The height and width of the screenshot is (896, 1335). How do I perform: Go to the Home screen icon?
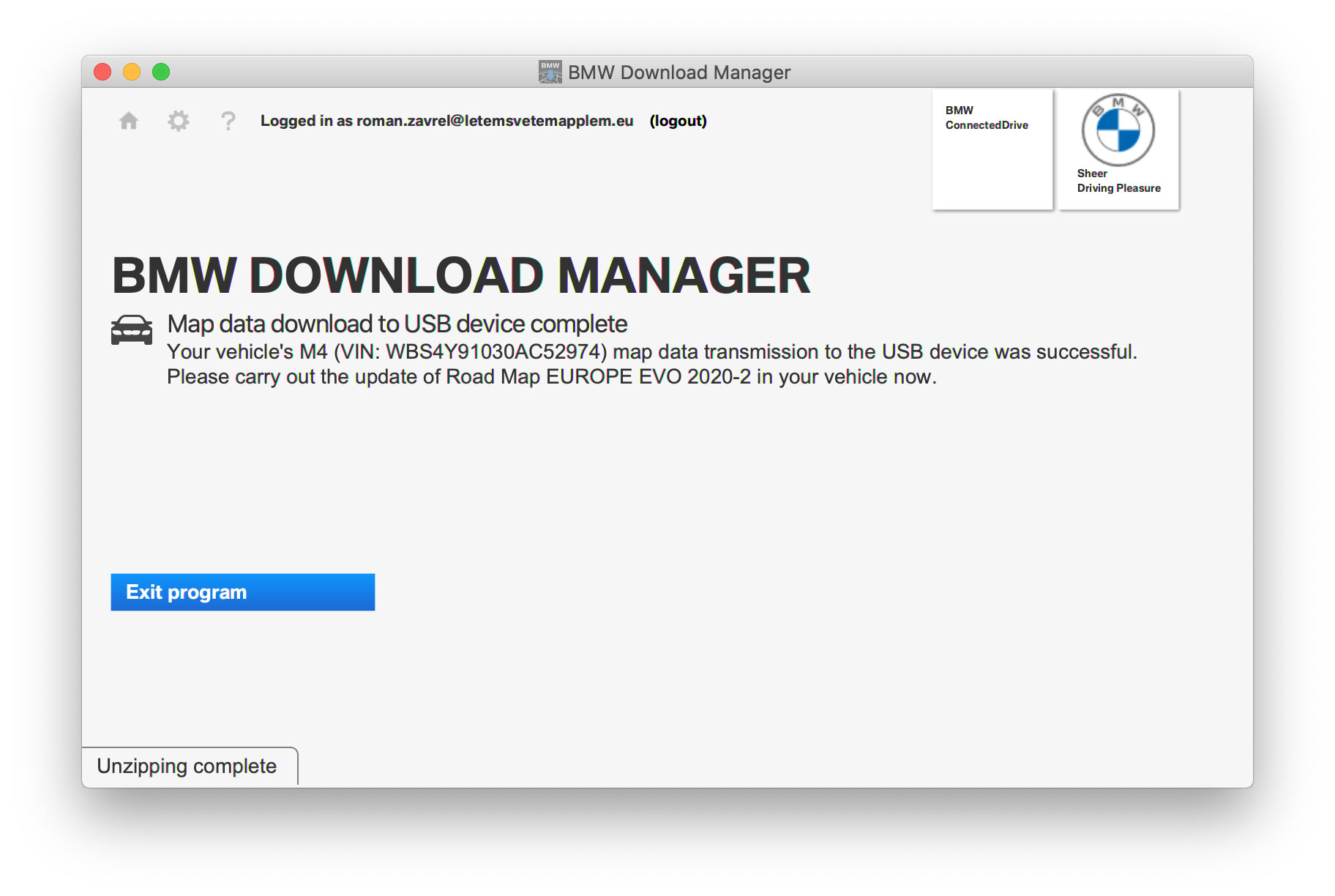point(129,121)
